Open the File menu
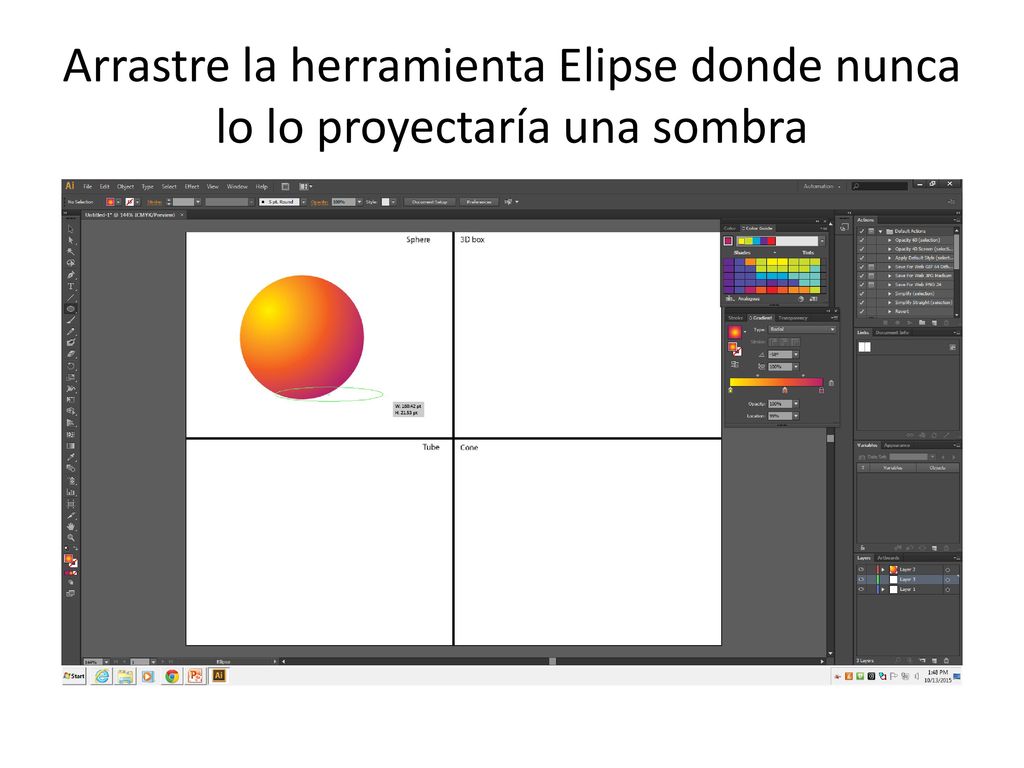 click(88, 186)
